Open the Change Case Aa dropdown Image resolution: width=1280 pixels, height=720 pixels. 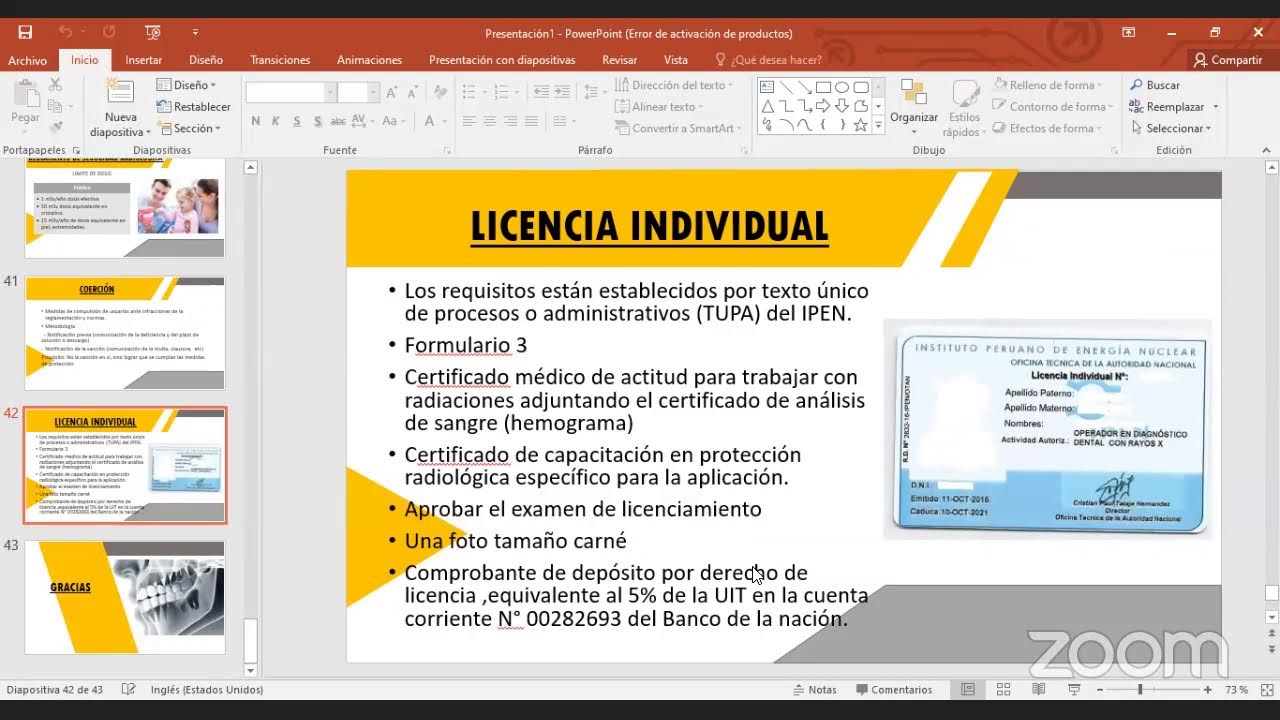coord(392,121)
